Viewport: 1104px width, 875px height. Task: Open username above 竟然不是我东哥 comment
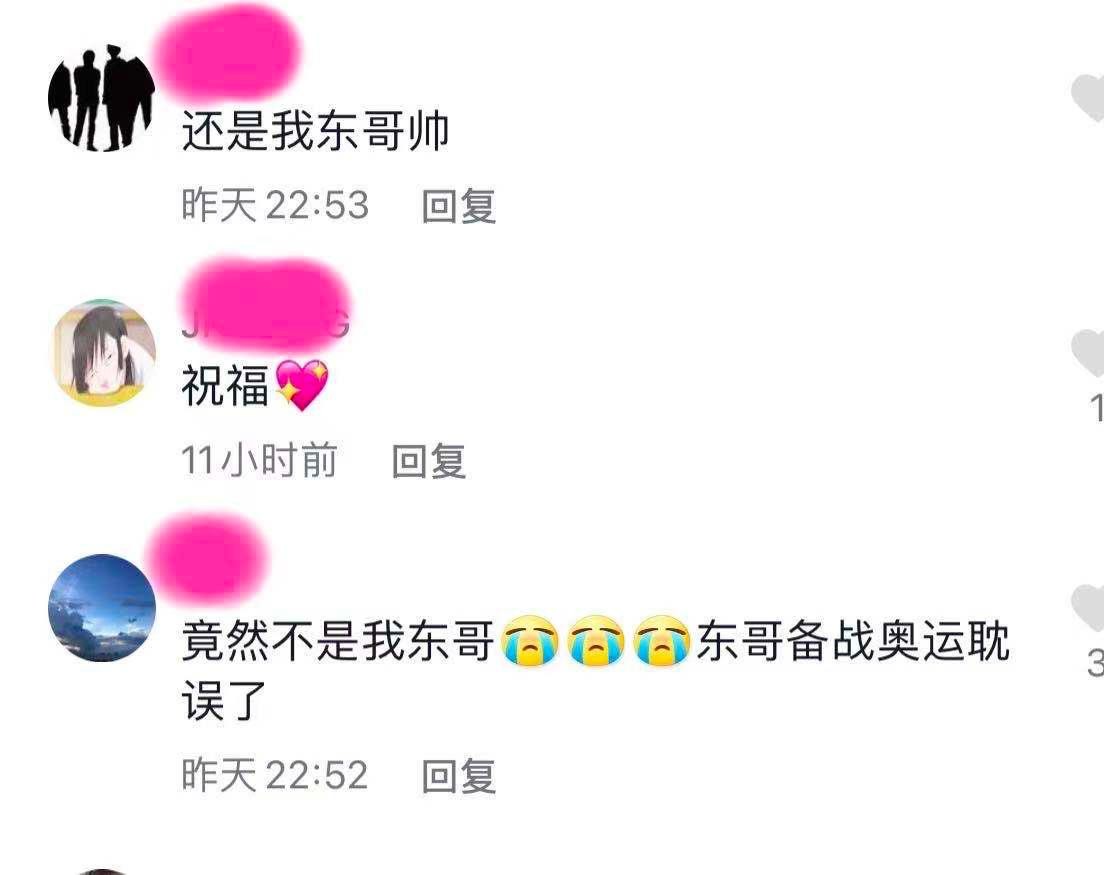pyautogui.click(x=208, y=558)
